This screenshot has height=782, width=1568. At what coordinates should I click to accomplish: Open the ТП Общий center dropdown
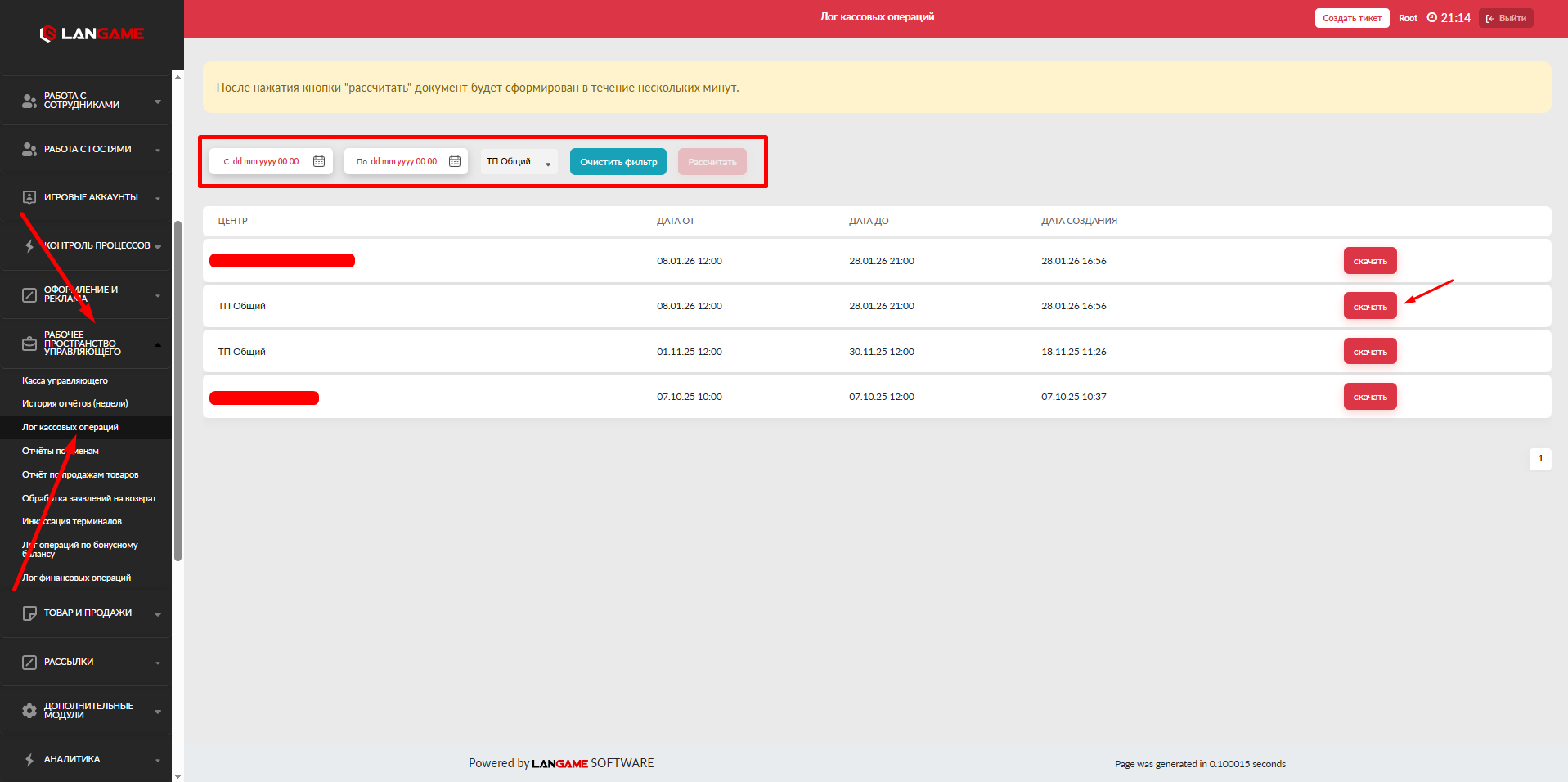pyautogui.click(x=519, y=162)
